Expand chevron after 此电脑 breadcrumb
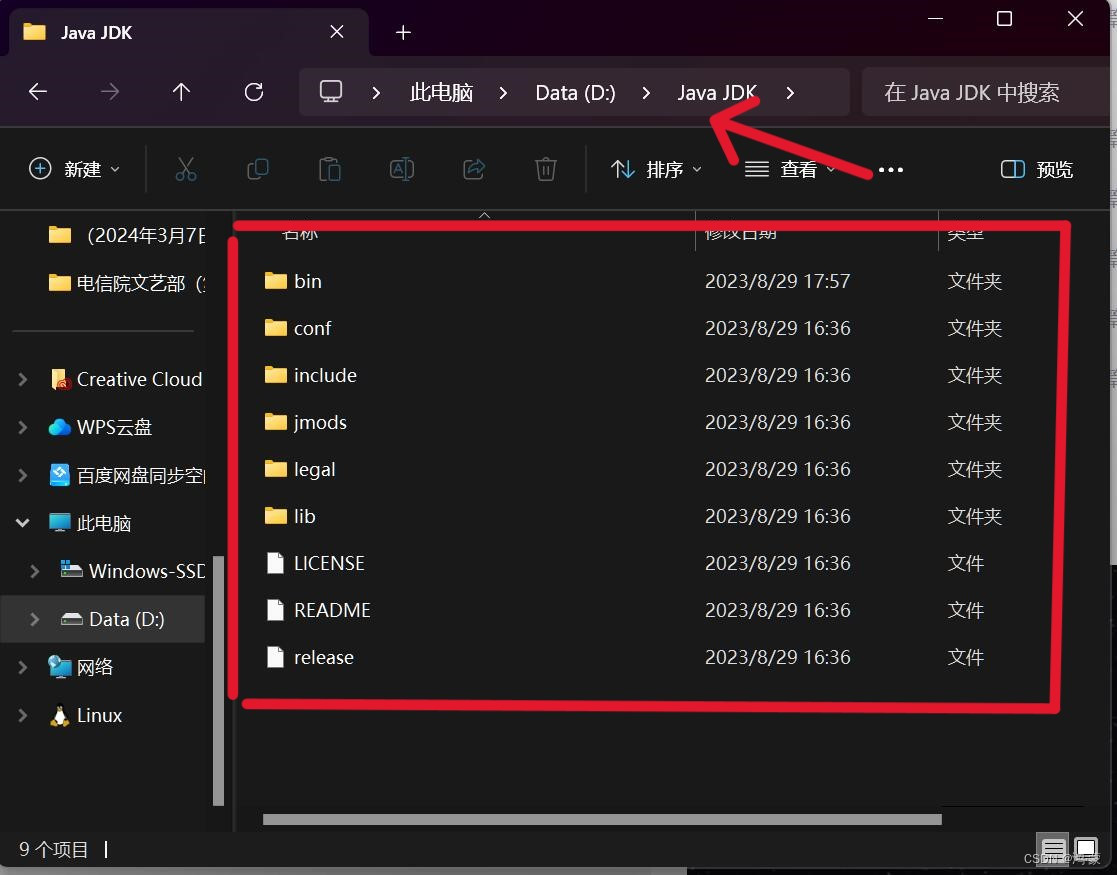The image size is (1117, 875). click(503, 93)
